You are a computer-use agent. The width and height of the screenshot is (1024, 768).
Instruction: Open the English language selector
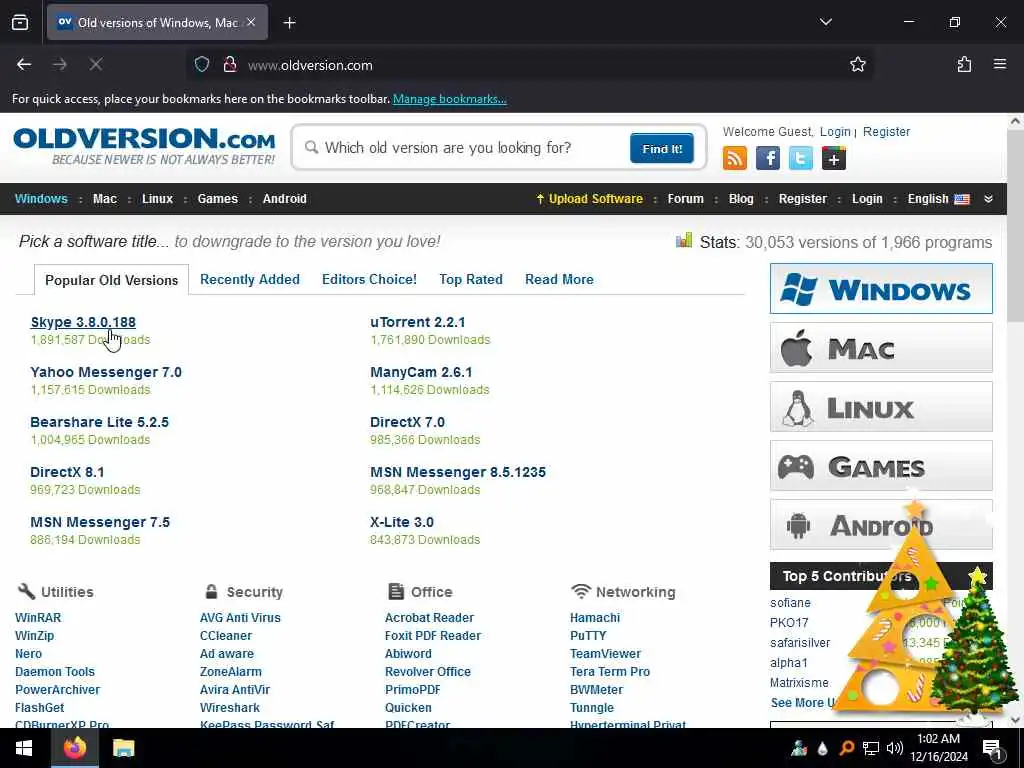[938, 199]
